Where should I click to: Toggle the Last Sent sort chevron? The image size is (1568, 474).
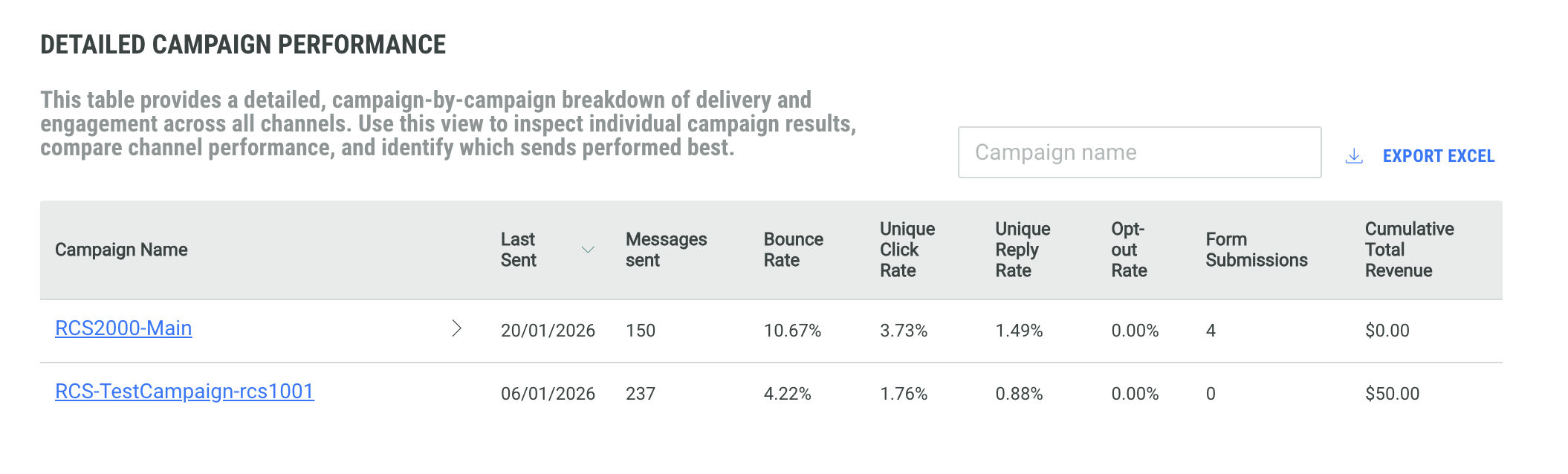(588, 250)
